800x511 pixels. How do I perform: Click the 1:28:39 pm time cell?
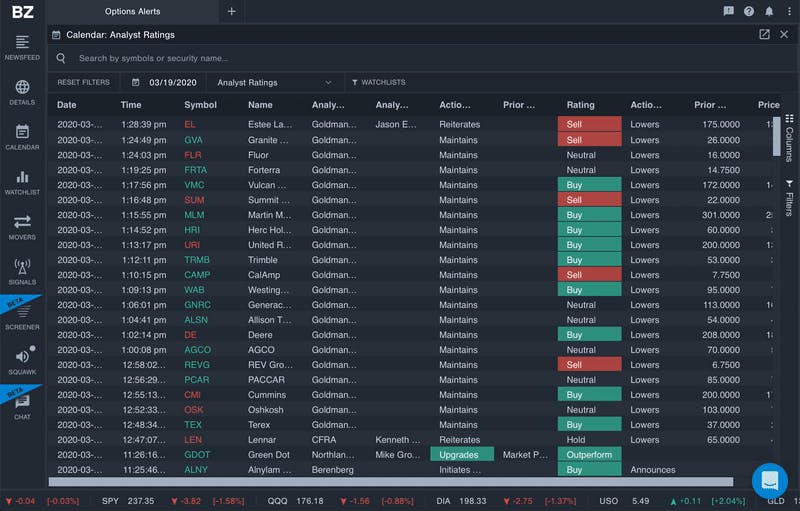point(143,124)
